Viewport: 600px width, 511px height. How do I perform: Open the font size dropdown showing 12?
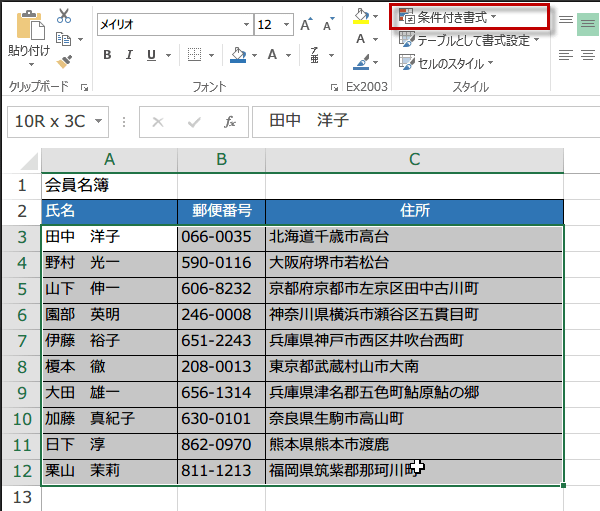288,24
